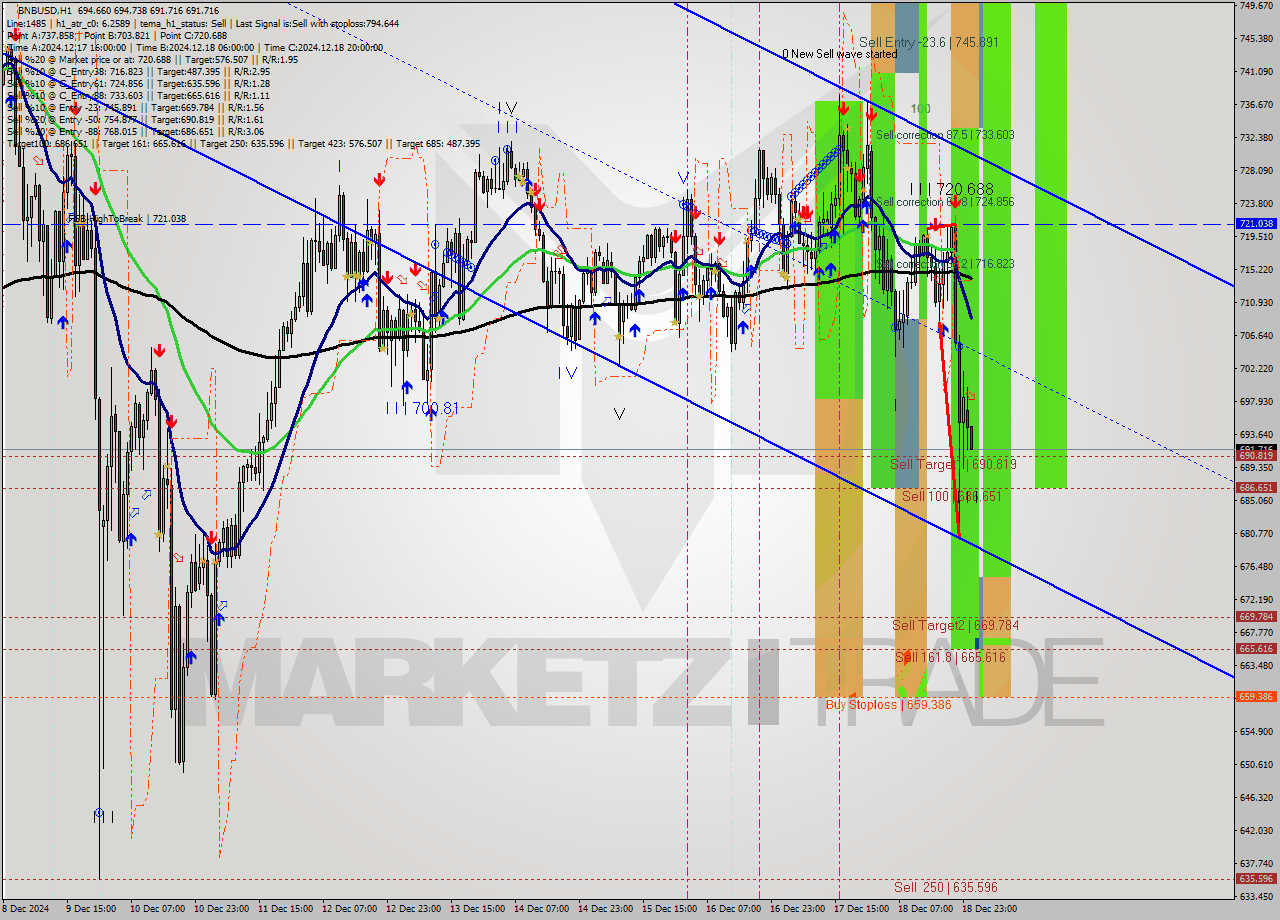The width and height of the screenshot is (1280, 920).
Task: Click the orange 659.386 price axis tag
Action: pyautogui.click(x=1256, y=697)
